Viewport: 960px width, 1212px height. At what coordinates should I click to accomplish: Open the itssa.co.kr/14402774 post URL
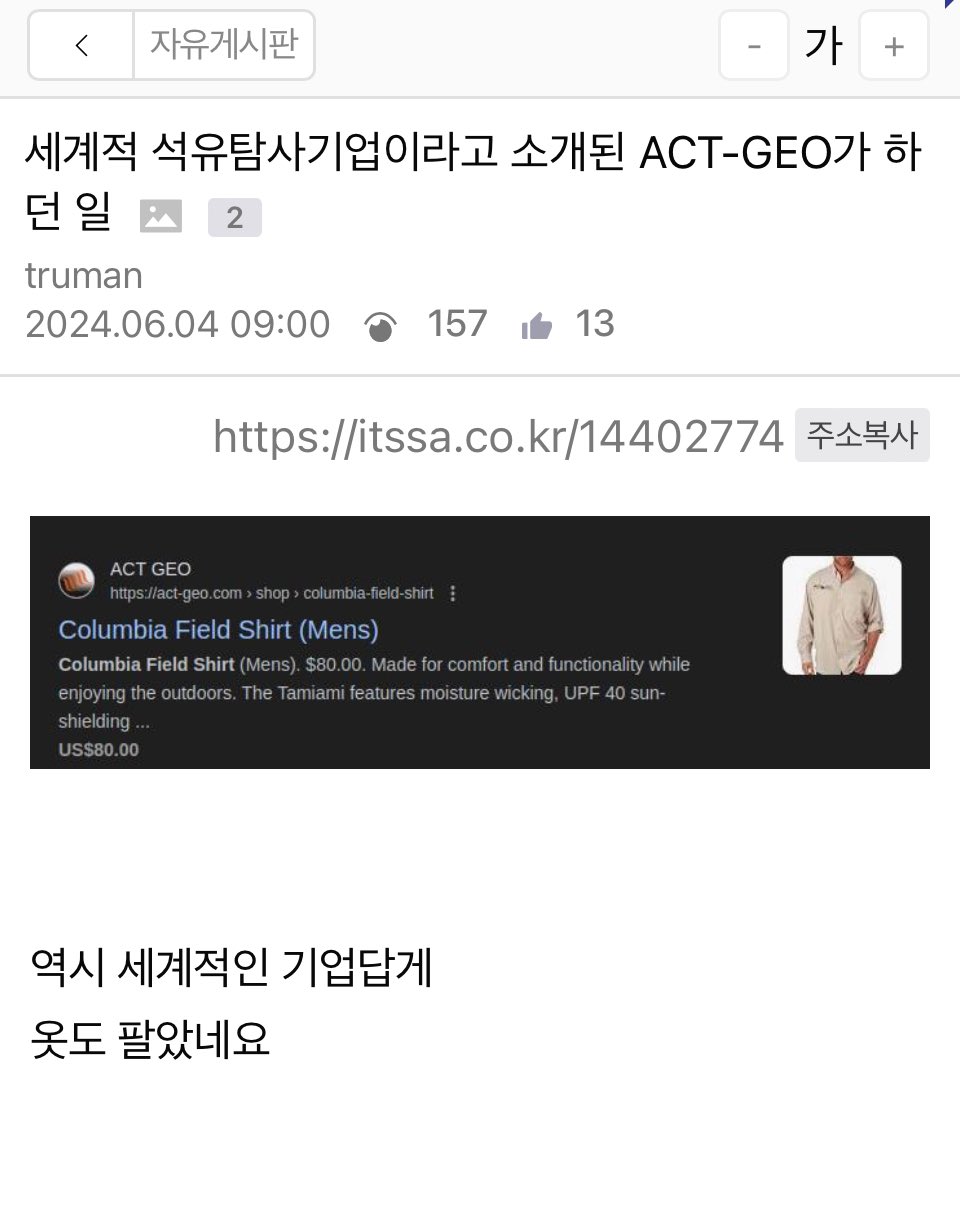click(498, 437)
